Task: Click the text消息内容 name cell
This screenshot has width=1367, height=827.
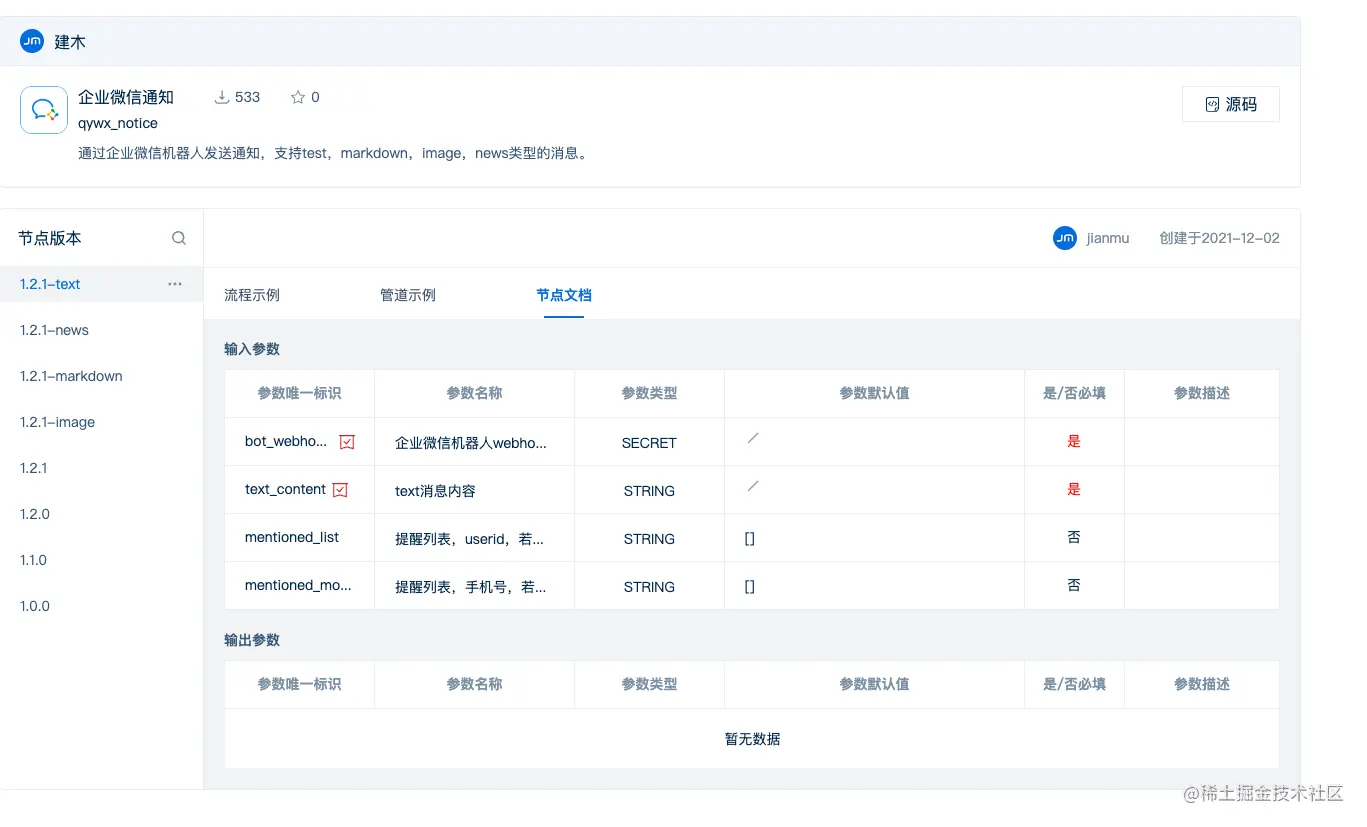Action: [x=474, y=490]
